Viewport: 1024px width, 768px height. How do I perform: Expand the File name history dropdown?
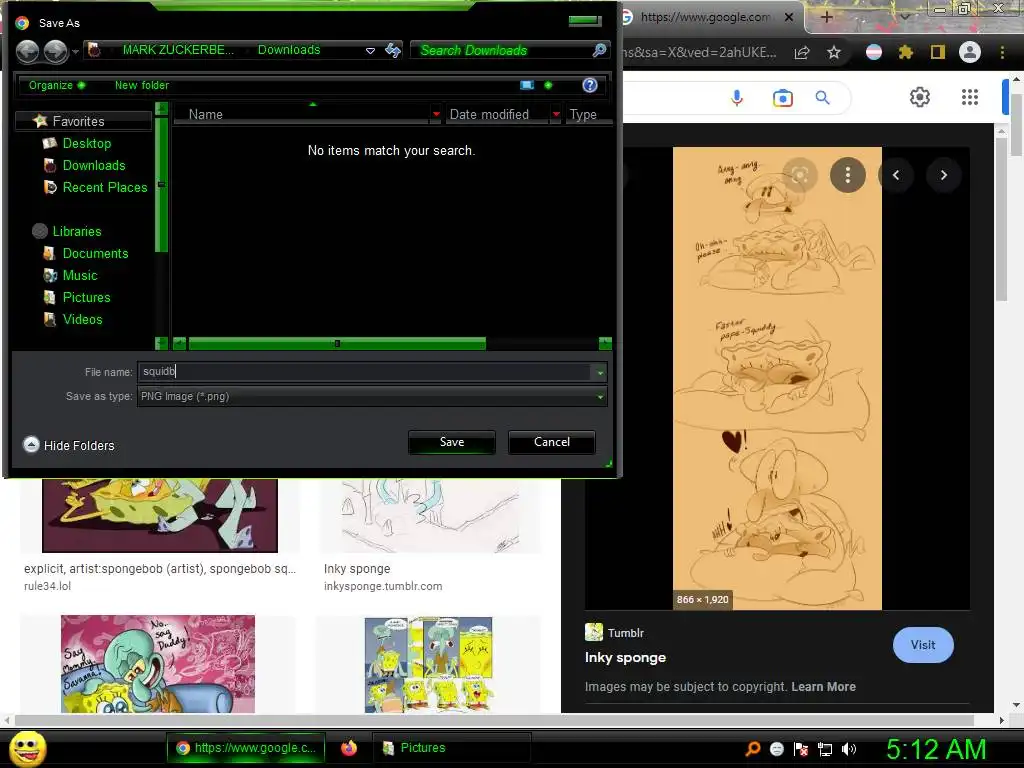[600, 372]
